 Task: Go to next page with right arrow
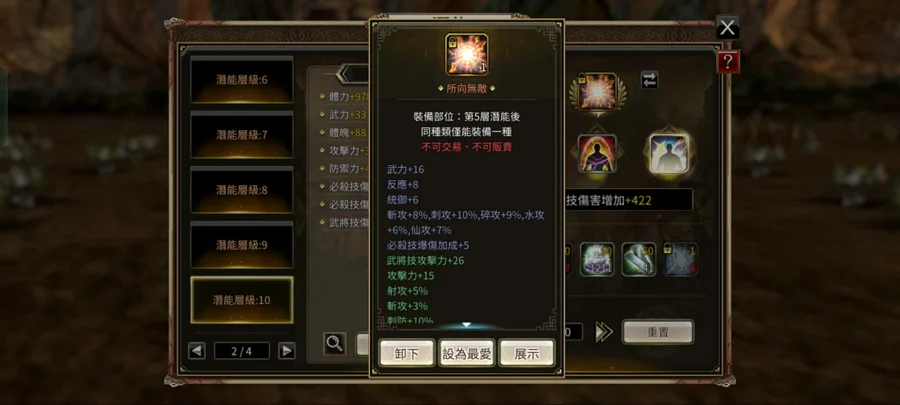pyautogui.click(x=286, y=351)
